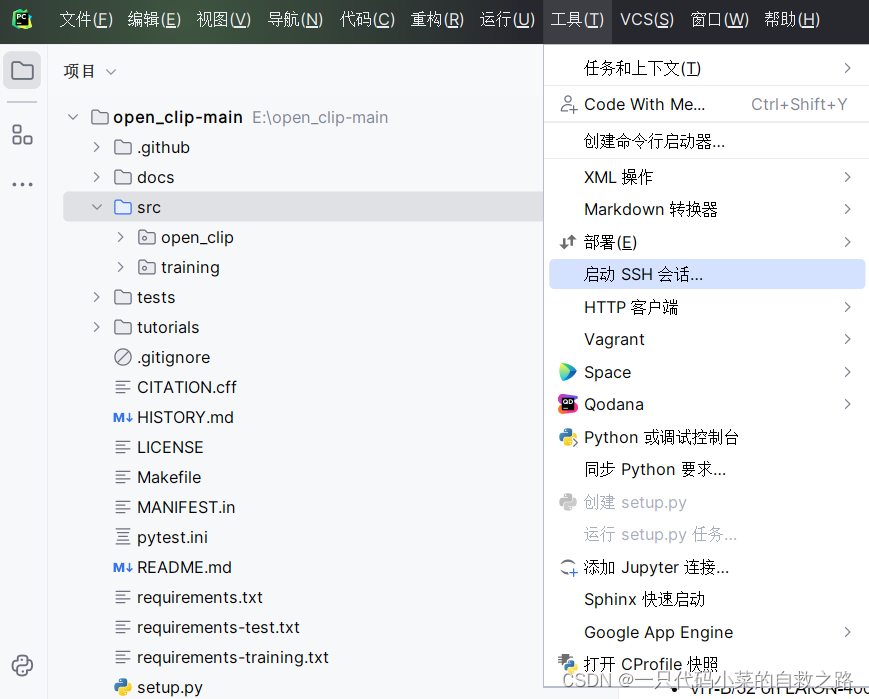Collapse the src folder chevron
This screenshot has height=699, width=869.
[x=96, y=207]
